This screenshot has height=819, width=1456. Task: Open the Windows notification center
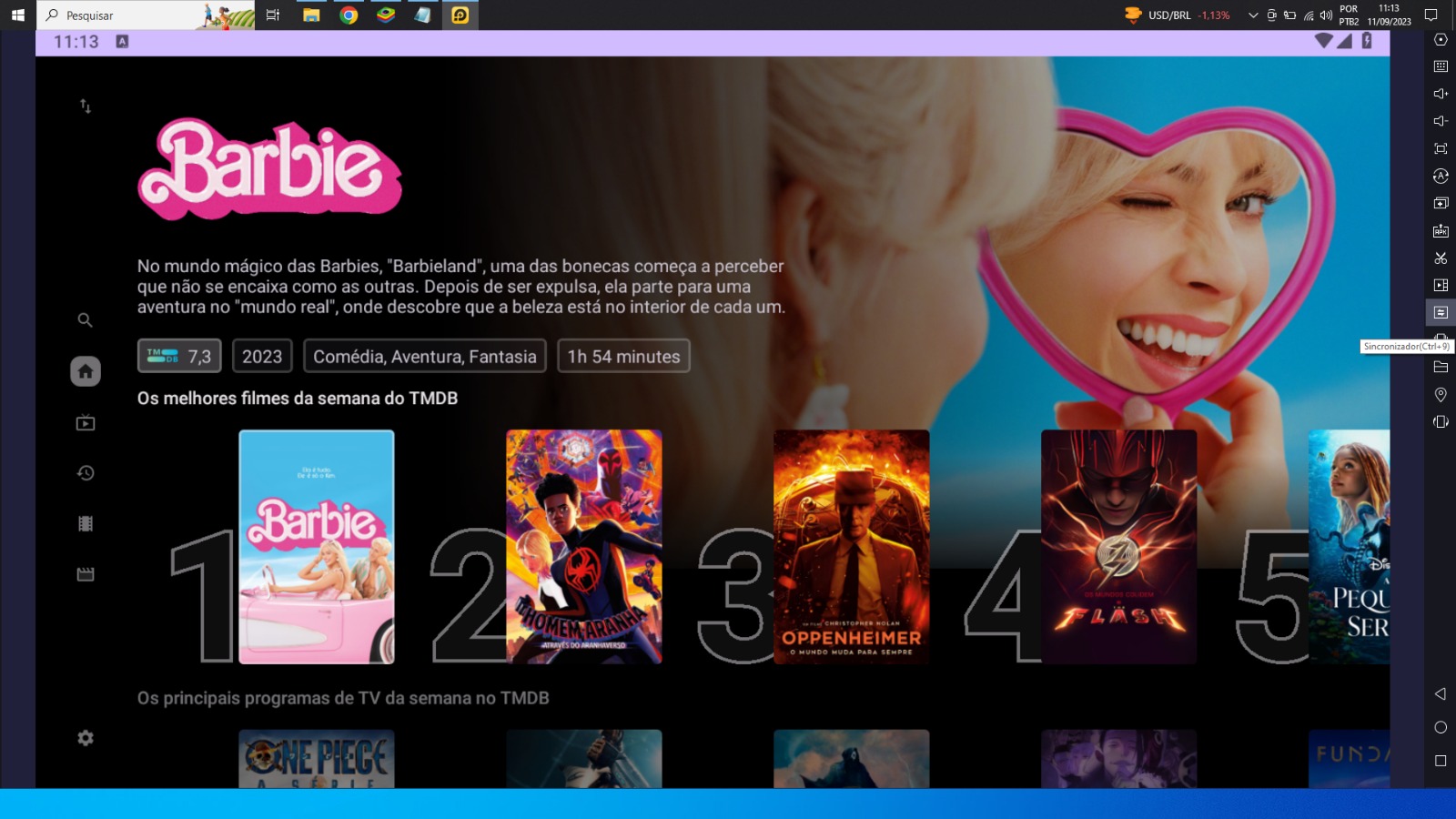tap(1431, 15)
